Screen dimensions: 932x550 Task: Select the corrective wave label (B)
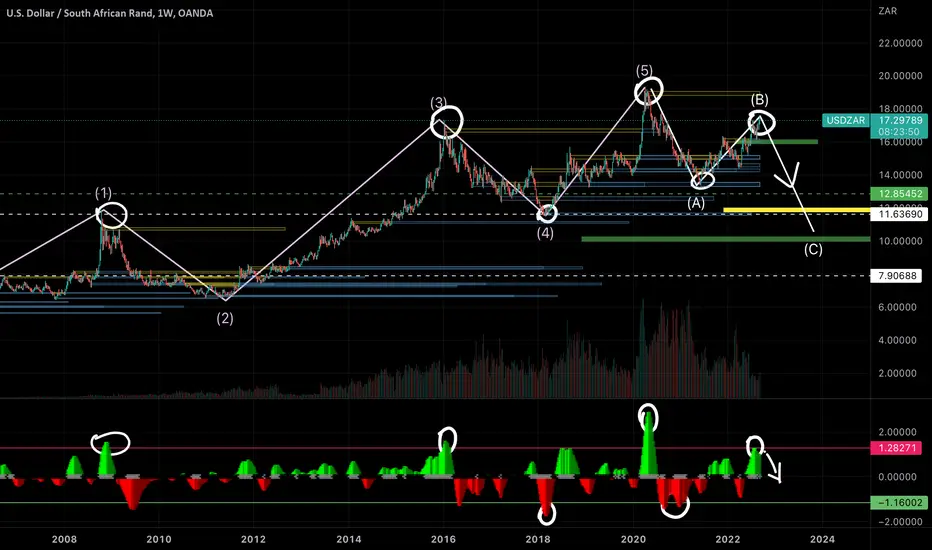pos(760,99)
